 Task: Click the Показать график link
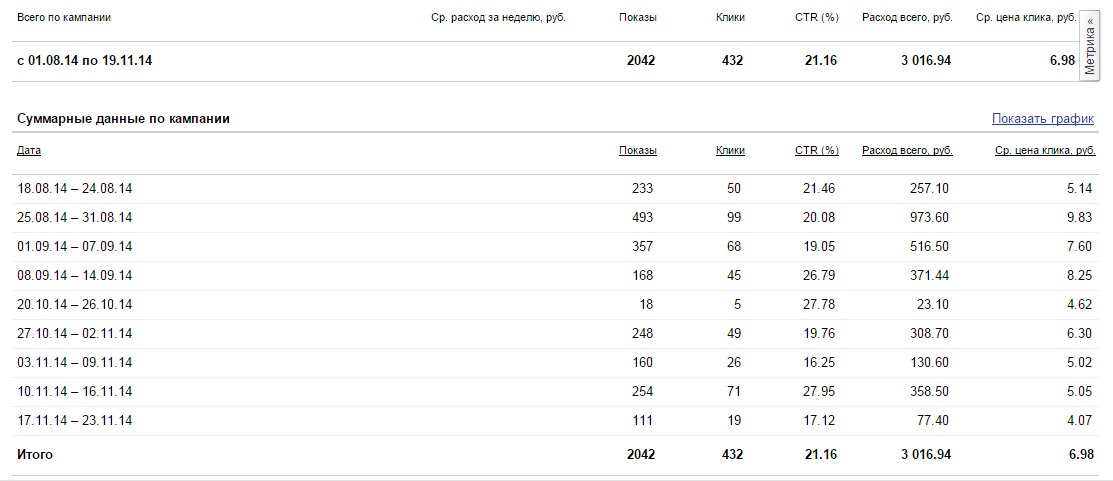[x=1043, y=118]
